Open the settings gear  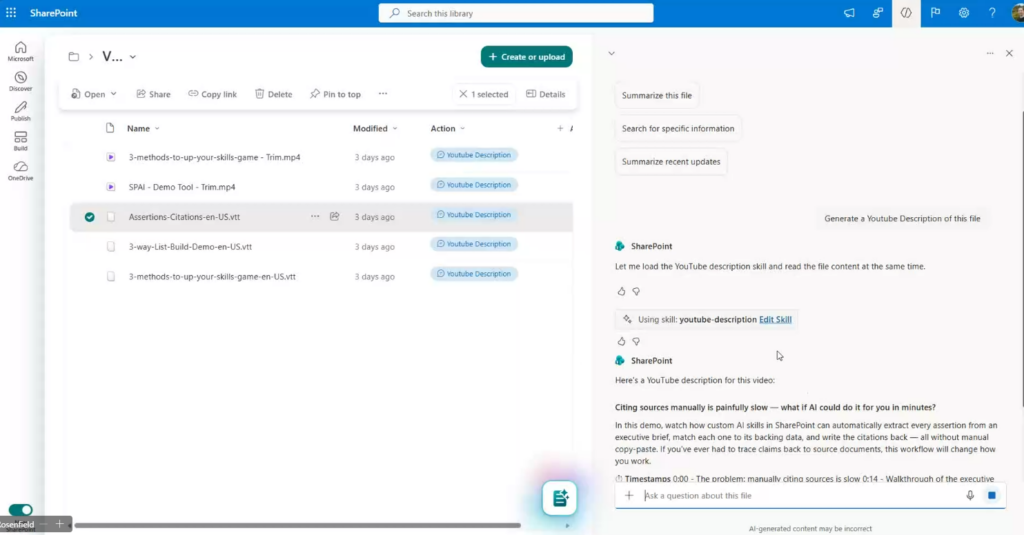point(964,13)
